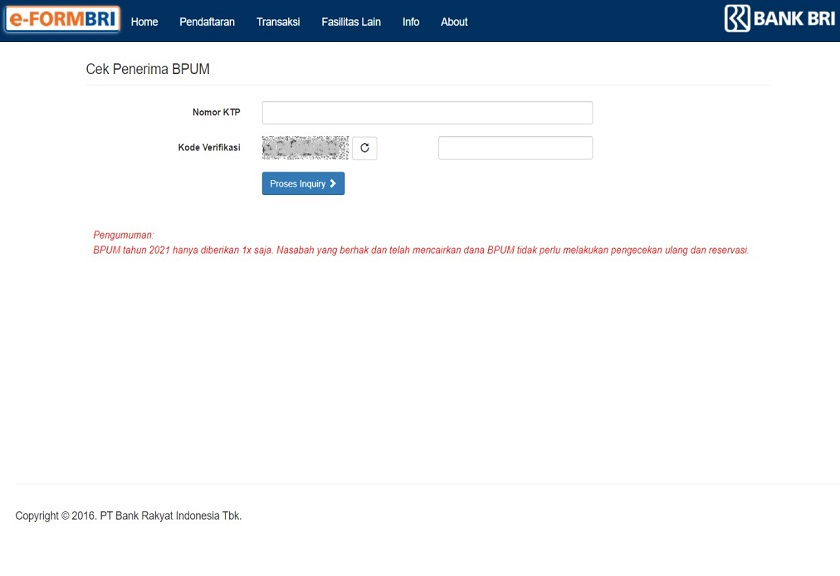
Task: Click the BPUM tahun 2021 announcement sentence
Action: tap(420, 250)
